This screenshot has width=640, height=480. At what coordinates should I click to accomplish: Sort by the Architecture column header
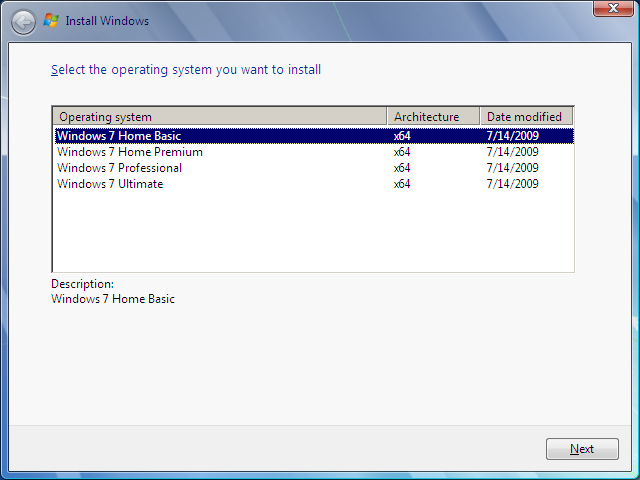[x=433, y=117]
